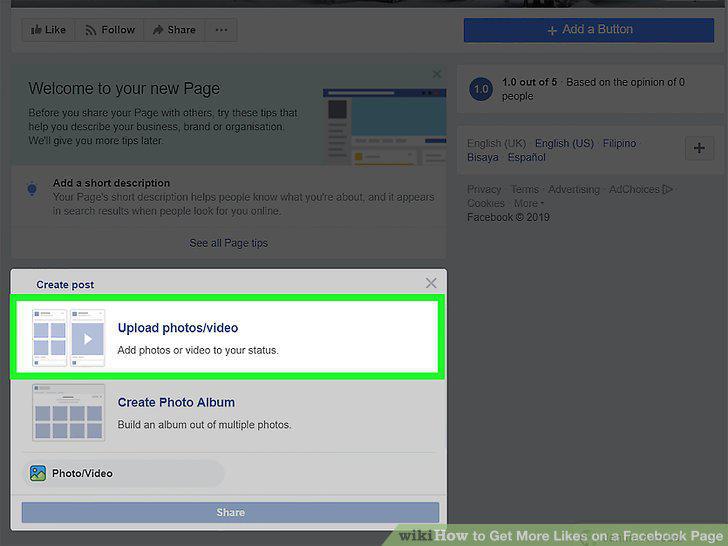Click the Photo/Video picture icon
Image resolution: width=728 pixels, height=546 pixels.
tap(38, 474)
